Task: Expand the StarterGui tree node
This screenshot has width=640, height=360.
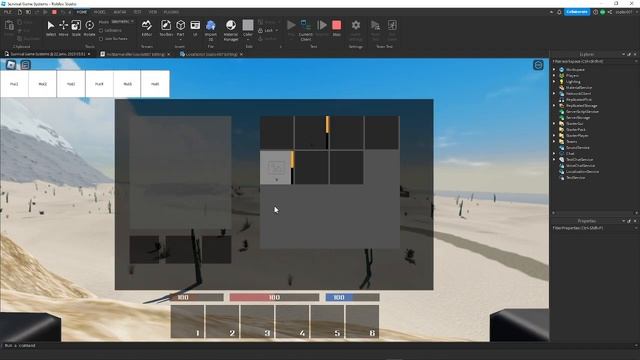Action: click(x=554, y=124)
